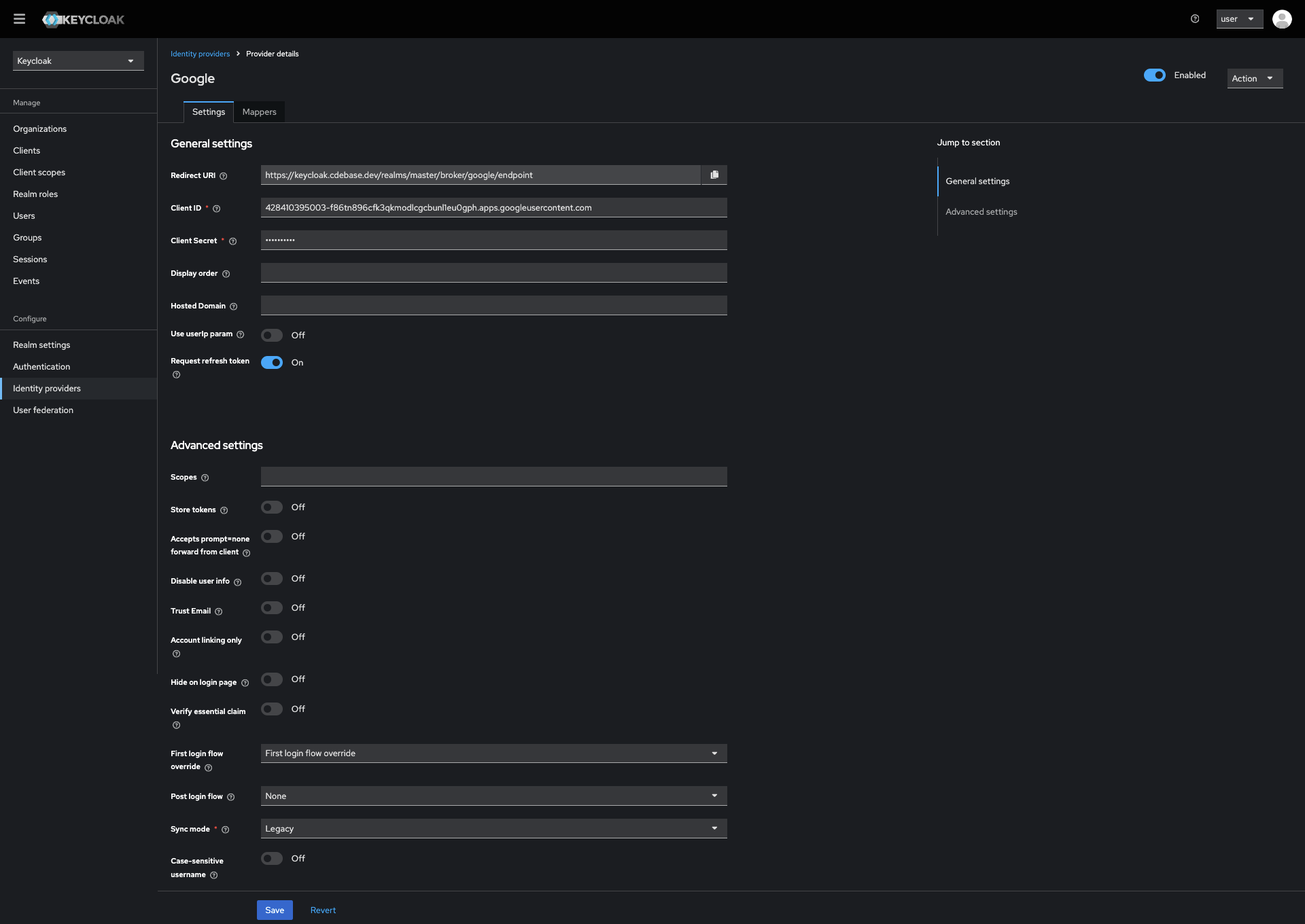Viewport: 1305px width, 924px height.
Task: Copy the Redirect URI to clipboard
Action: 714,175
